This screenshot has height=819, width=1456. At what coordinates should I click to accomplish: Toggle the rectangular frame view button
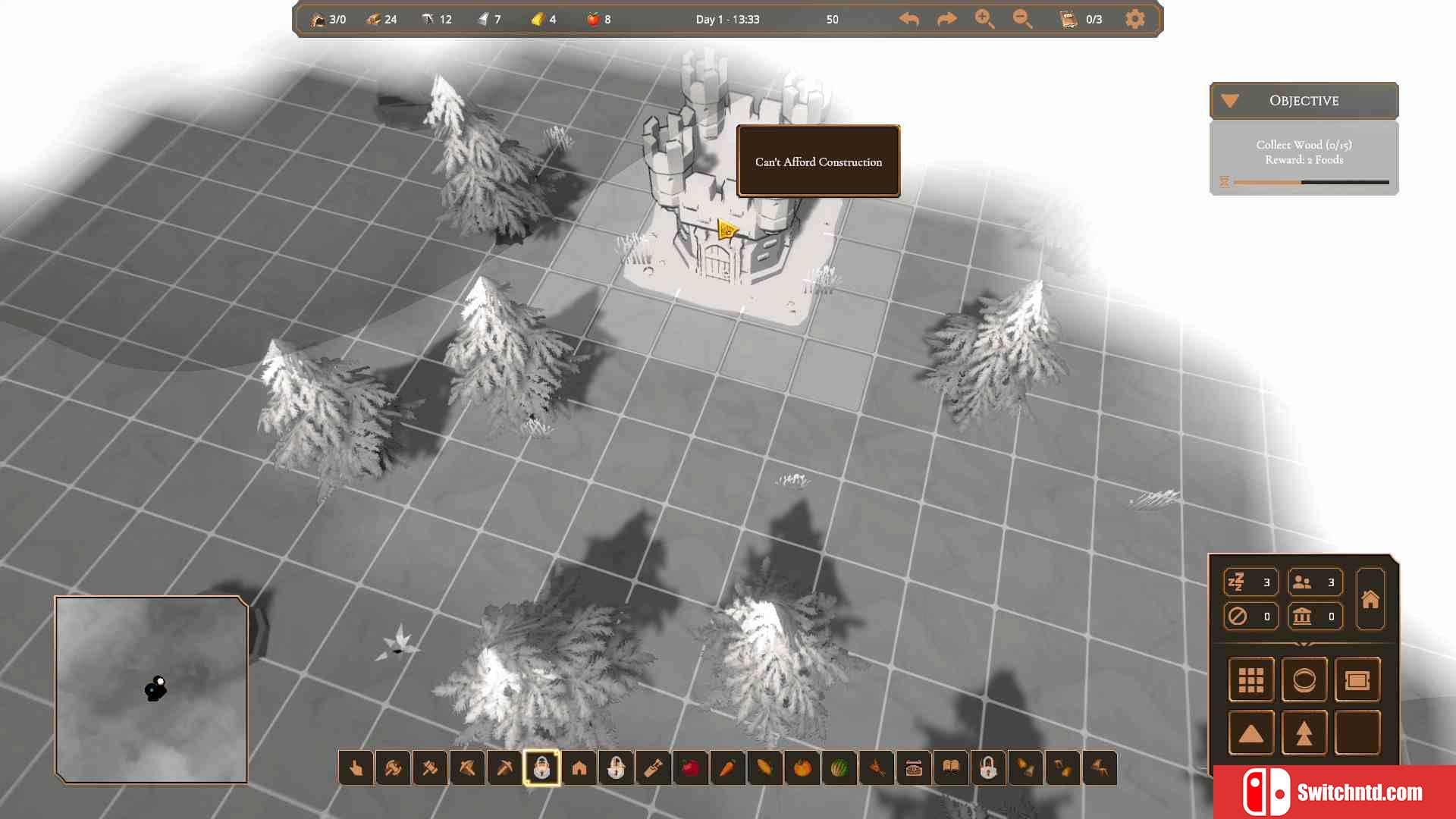1357,679
